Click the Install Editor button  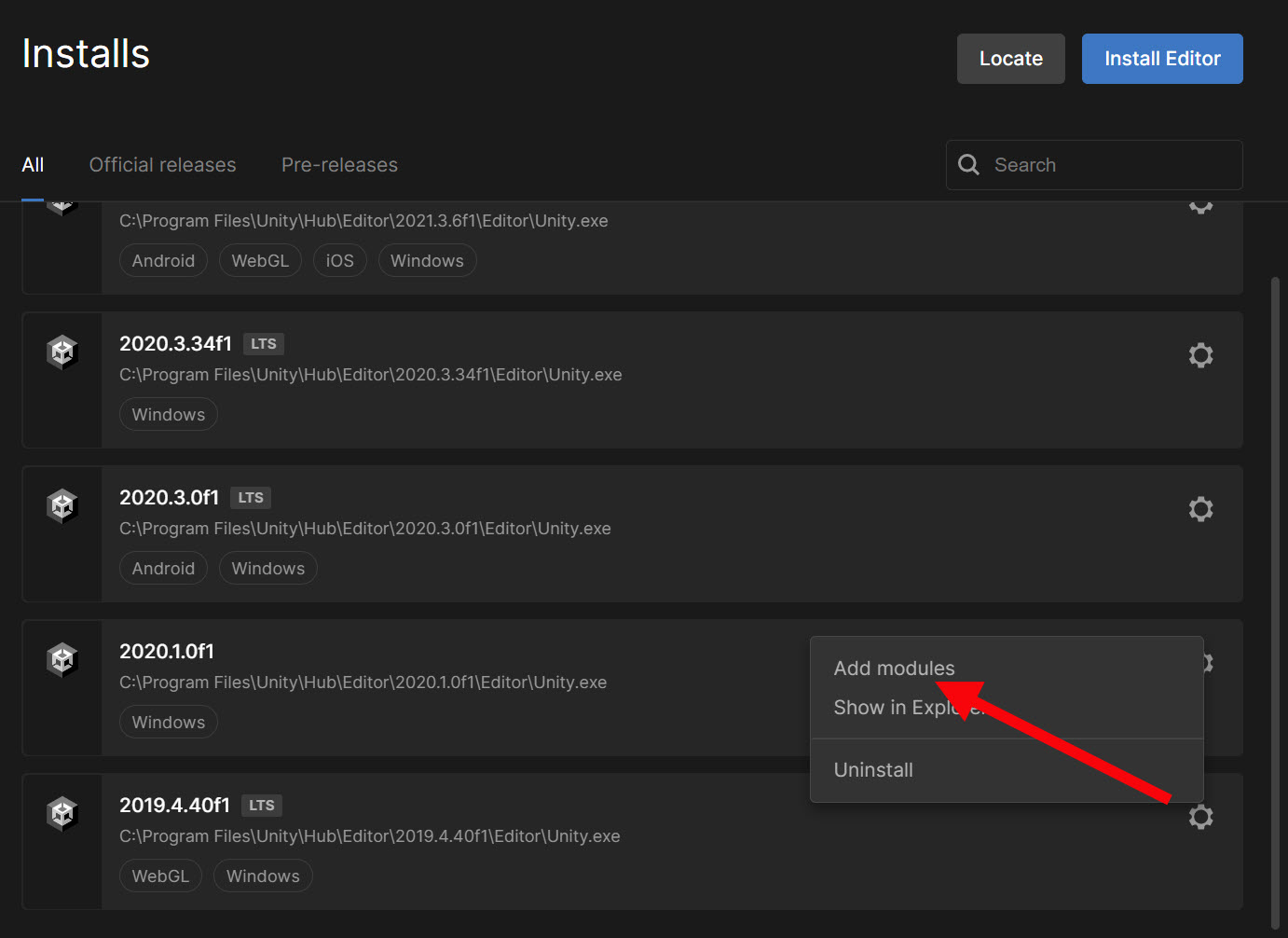click(x=1162, y=59)
